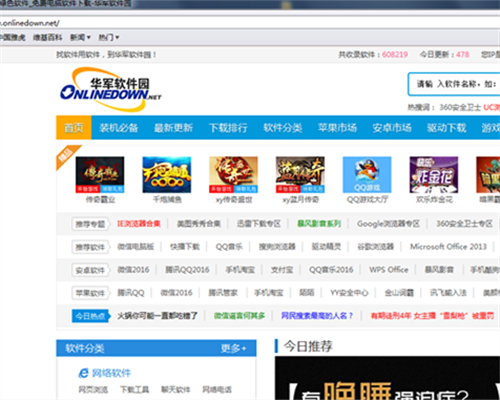Viewport: 500px width, 400px height.
Task: Open the 搜狗浏览器 link
Action: [x=277, y=247]
